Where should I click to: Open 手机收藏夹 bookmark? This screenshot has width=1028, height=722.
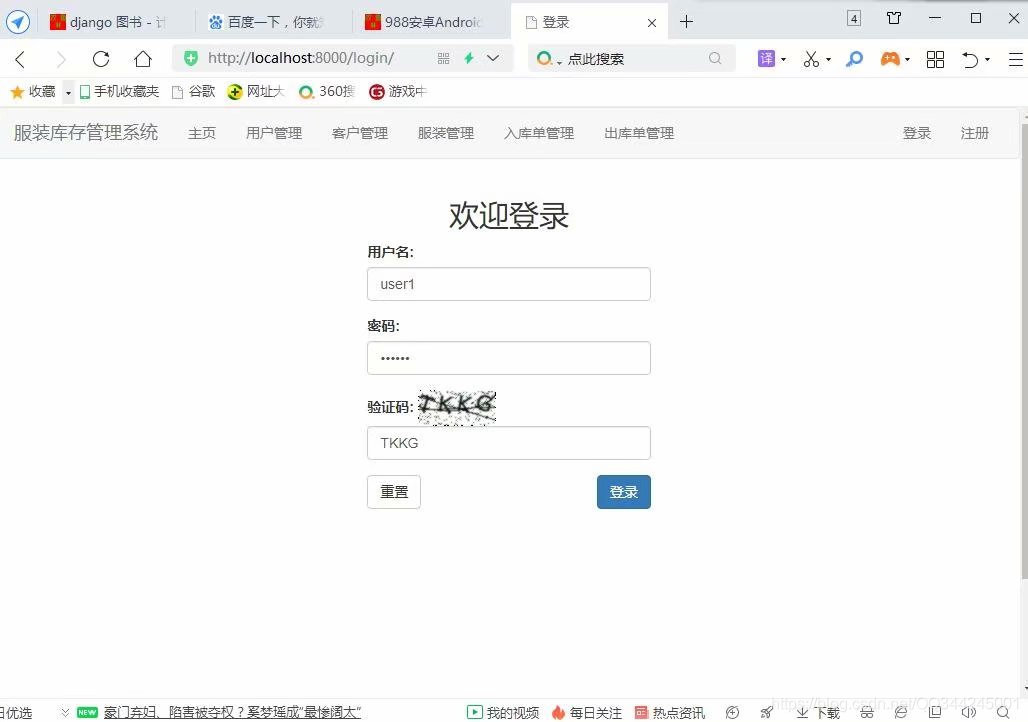click(119, 92)
